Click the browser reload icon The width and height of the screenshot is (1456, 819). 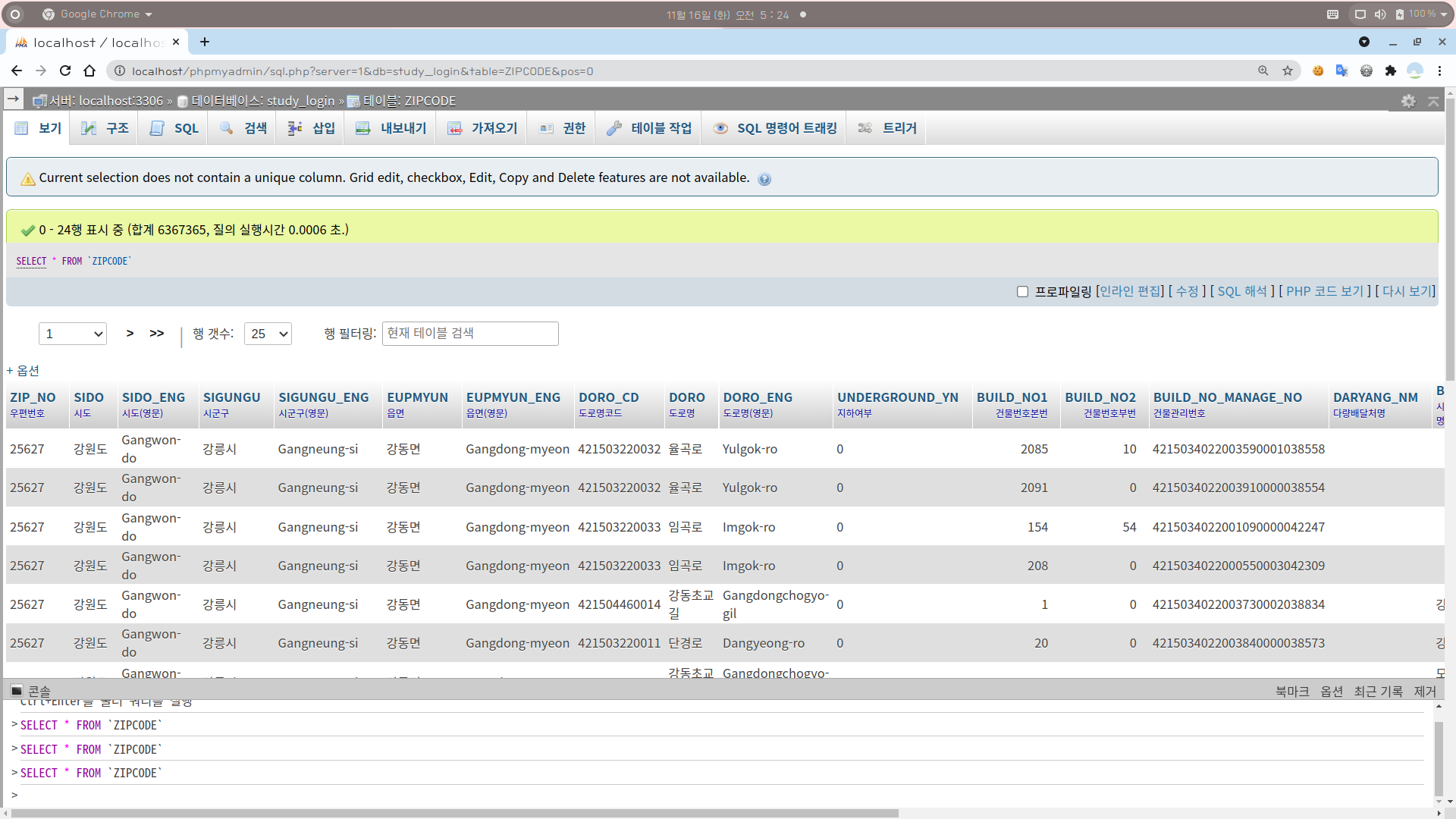pos(65,71)
